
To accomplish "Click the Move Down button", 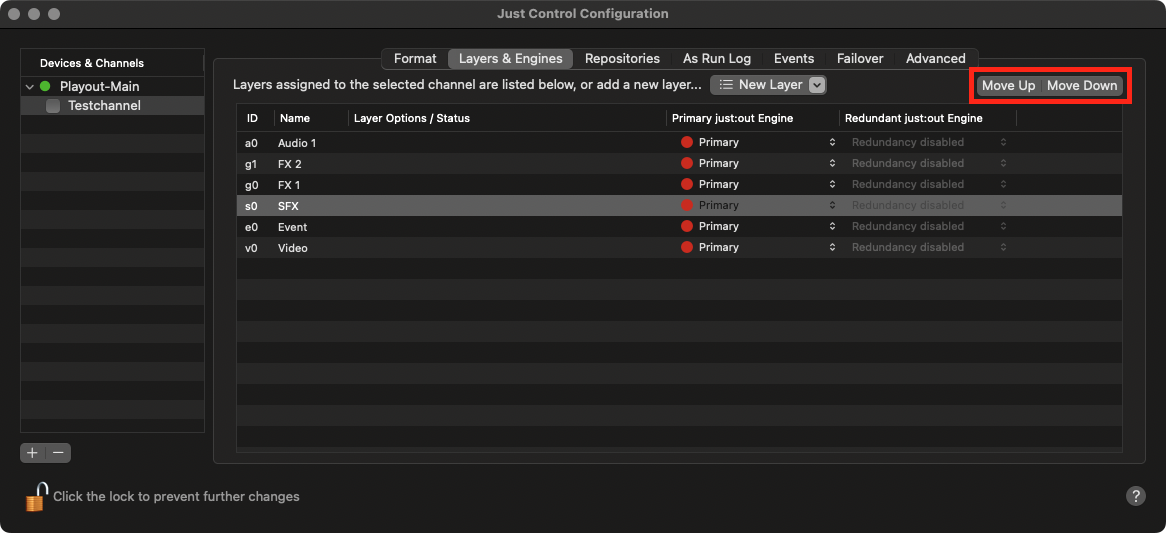I will click(1082, 85).
